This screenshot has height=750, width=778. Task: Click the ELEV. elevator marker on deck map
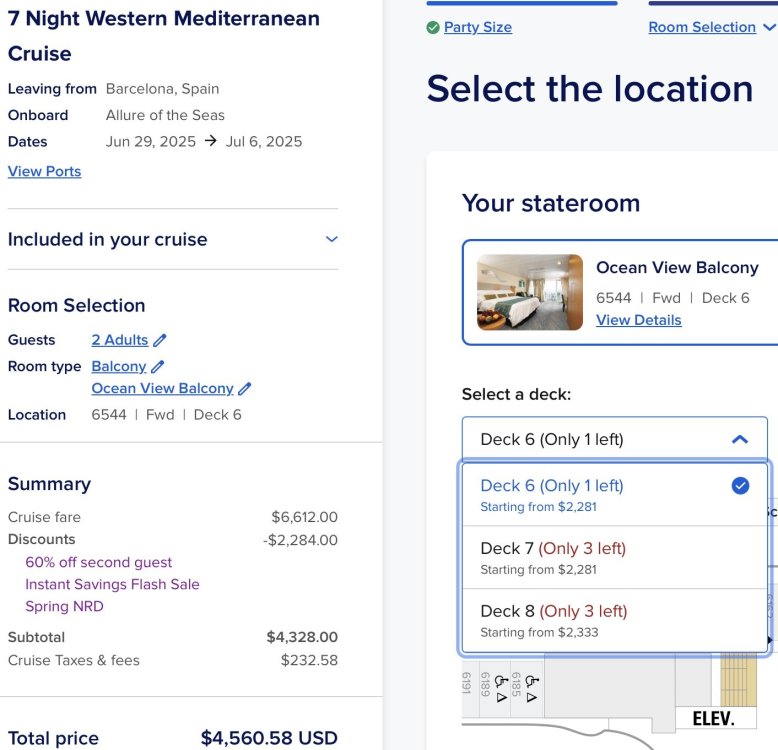tap(713, 718)
